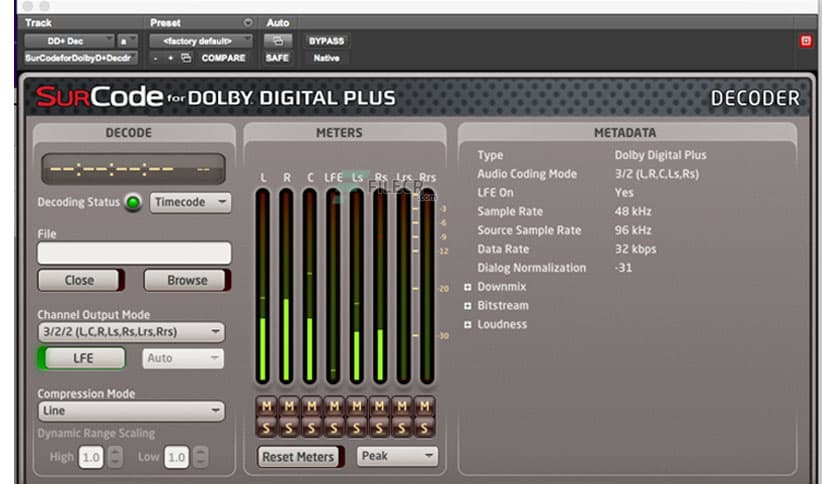Solo the R channel
The width and height of the screenshot is (836, 484).
[x=289, y=427]
